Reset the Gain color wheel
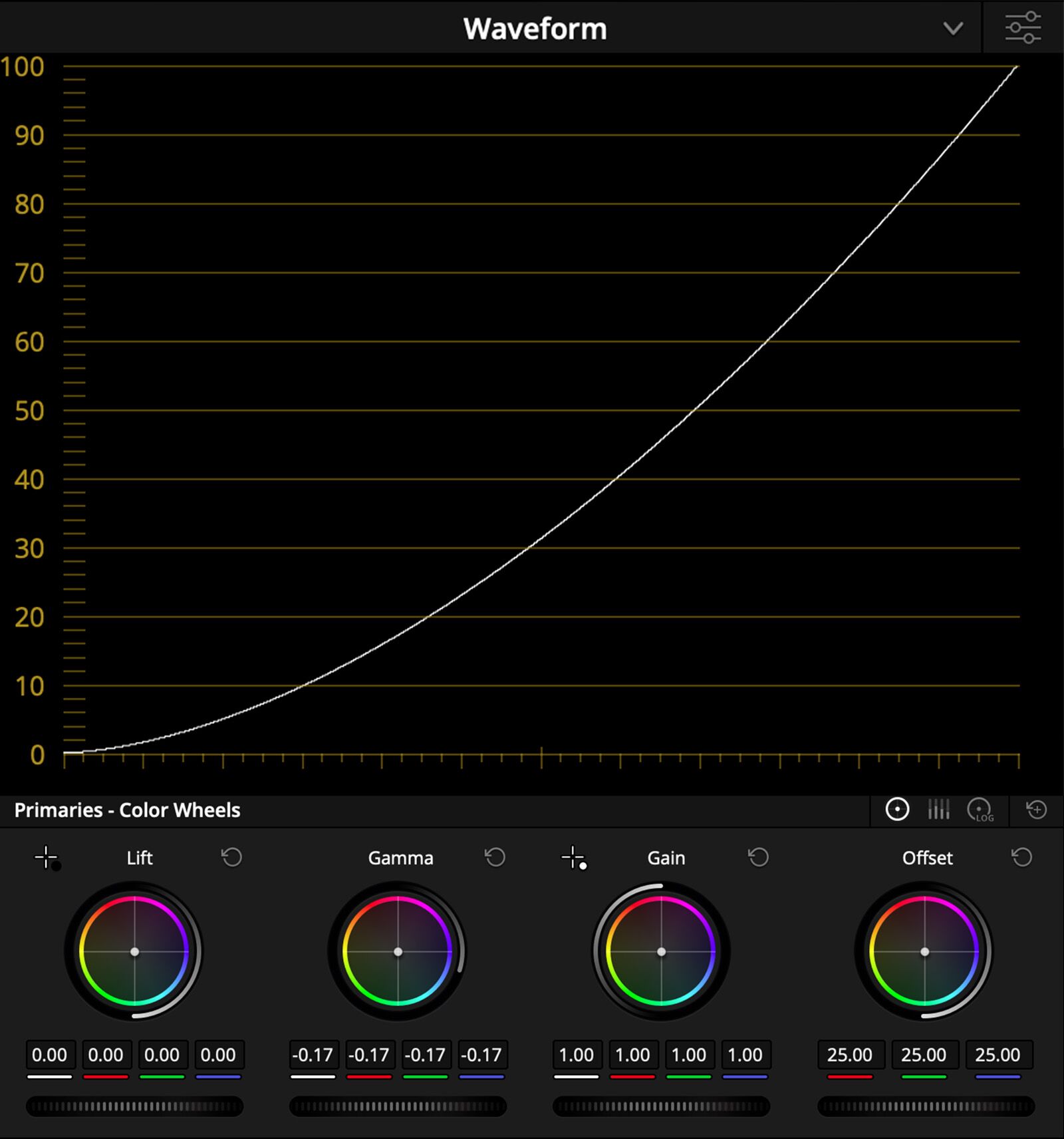The width and height of the screenshot is (1064, 1139). click(757, 858)
